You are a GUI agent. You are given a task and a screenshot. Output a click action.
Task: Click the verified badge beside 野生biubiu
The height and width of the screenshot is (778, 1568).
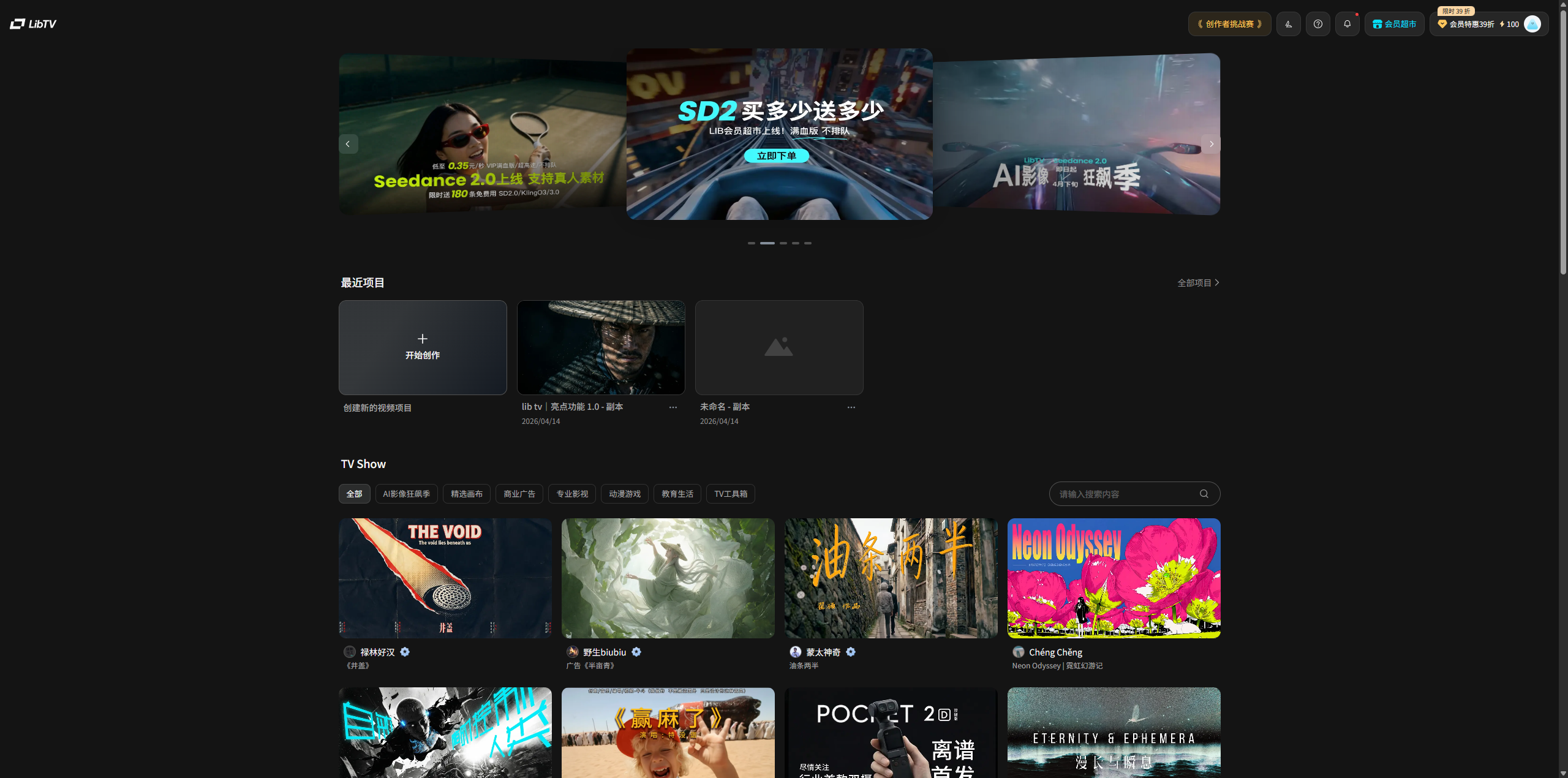pyautogui.click(x=636, y=652)
